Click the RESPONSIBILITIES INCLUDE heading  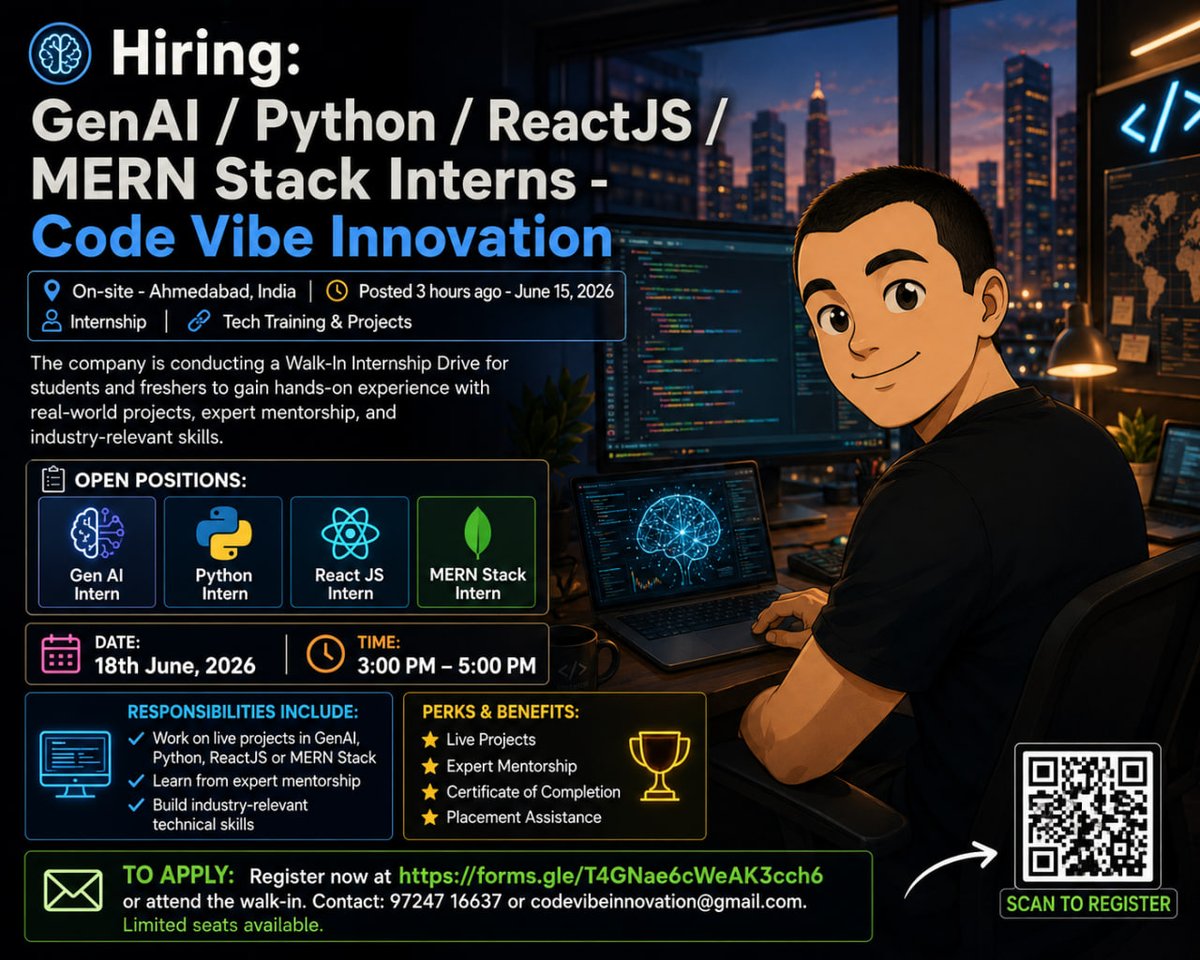coord(242,712)
